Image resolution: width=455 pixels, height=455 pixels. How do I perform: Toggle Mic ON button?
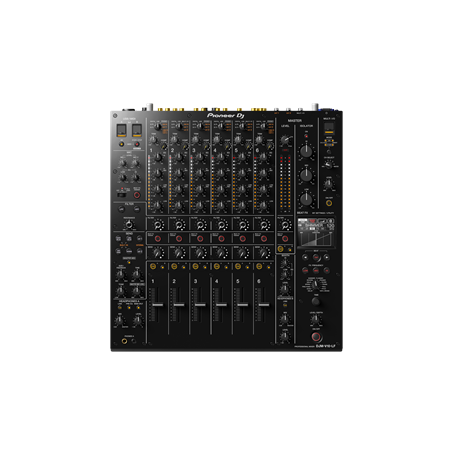pyautogui.click(x=121, y=144)
